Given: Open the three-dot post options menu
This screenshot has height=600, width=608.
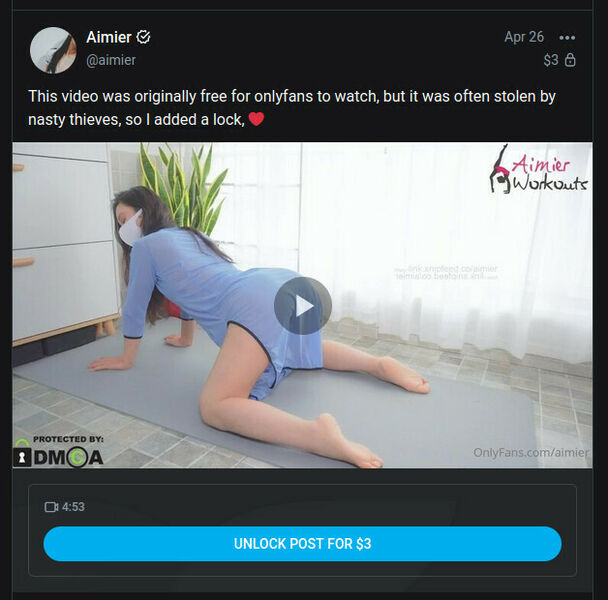Looking at the screenshot, I should pos(567,38).
